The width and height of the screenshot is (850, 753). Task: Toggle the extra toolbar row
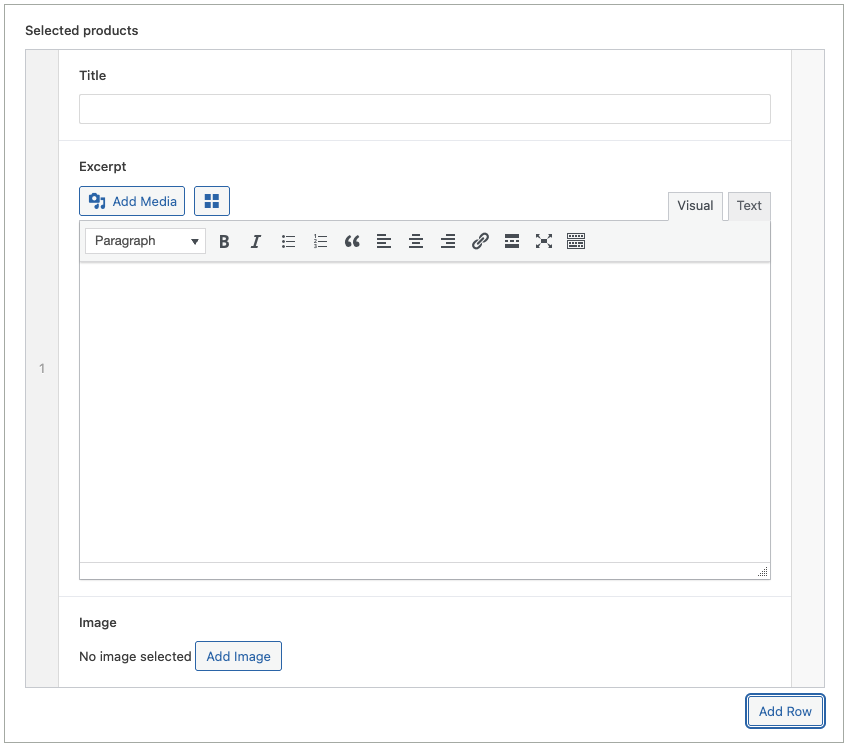(576, 241)
